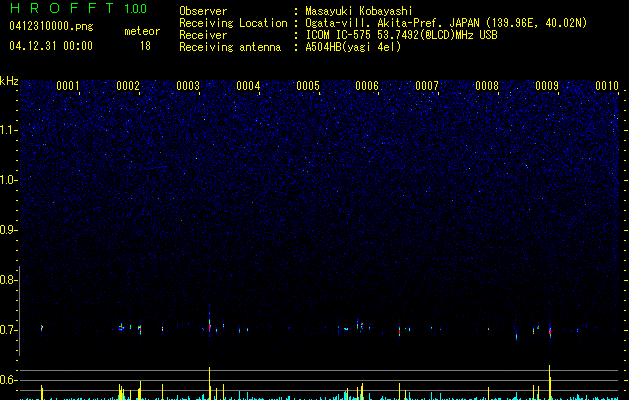
Task: Click the meteor label
Action: [142, 31]
